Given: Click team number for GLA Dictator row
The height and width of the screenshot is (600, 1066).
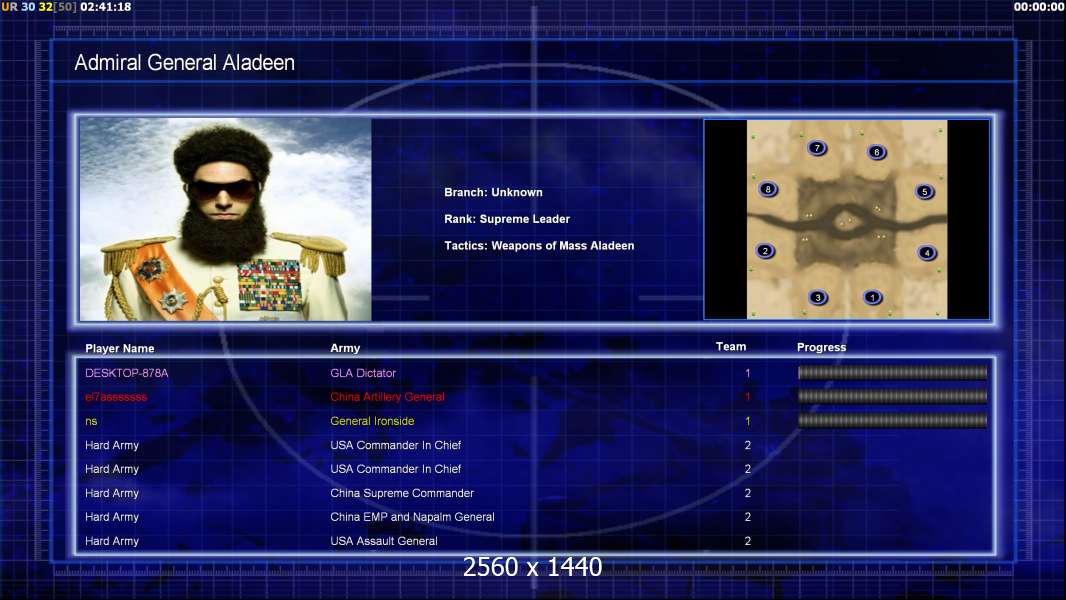Looking at the screenshot, I should tap(747, 373).
